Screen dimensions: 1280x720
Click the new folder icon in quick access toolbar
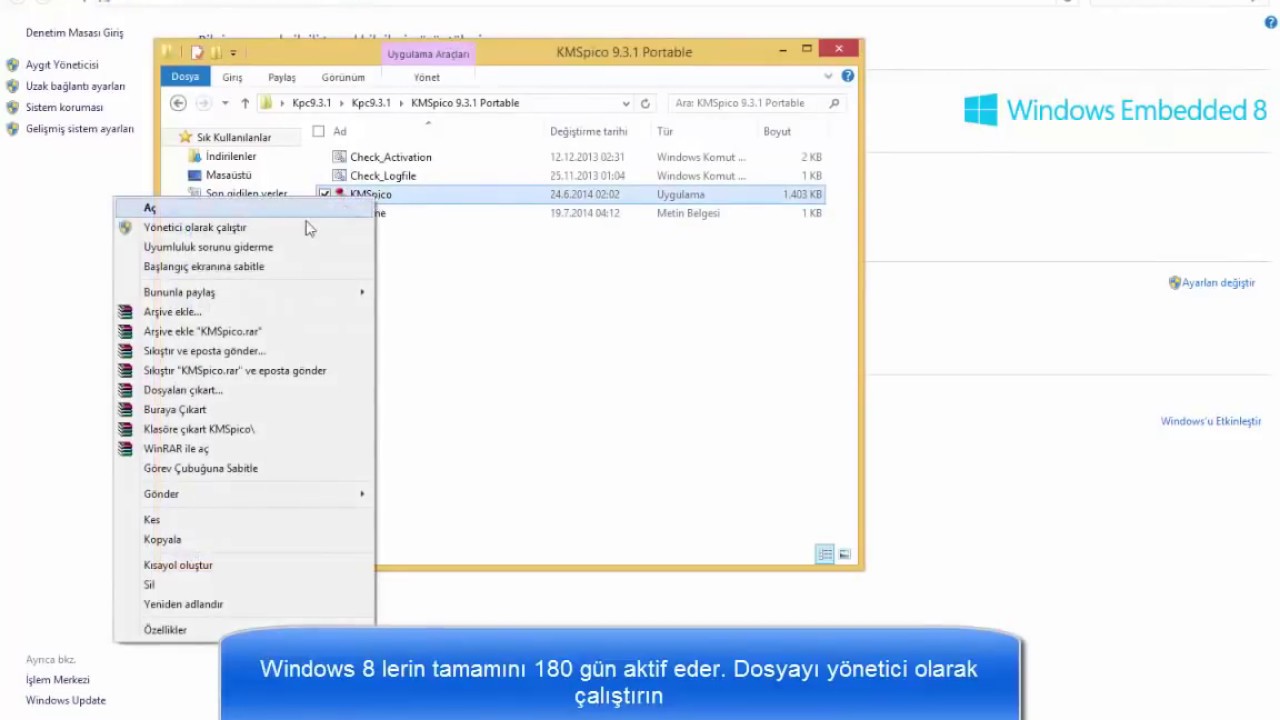[214, 52]
